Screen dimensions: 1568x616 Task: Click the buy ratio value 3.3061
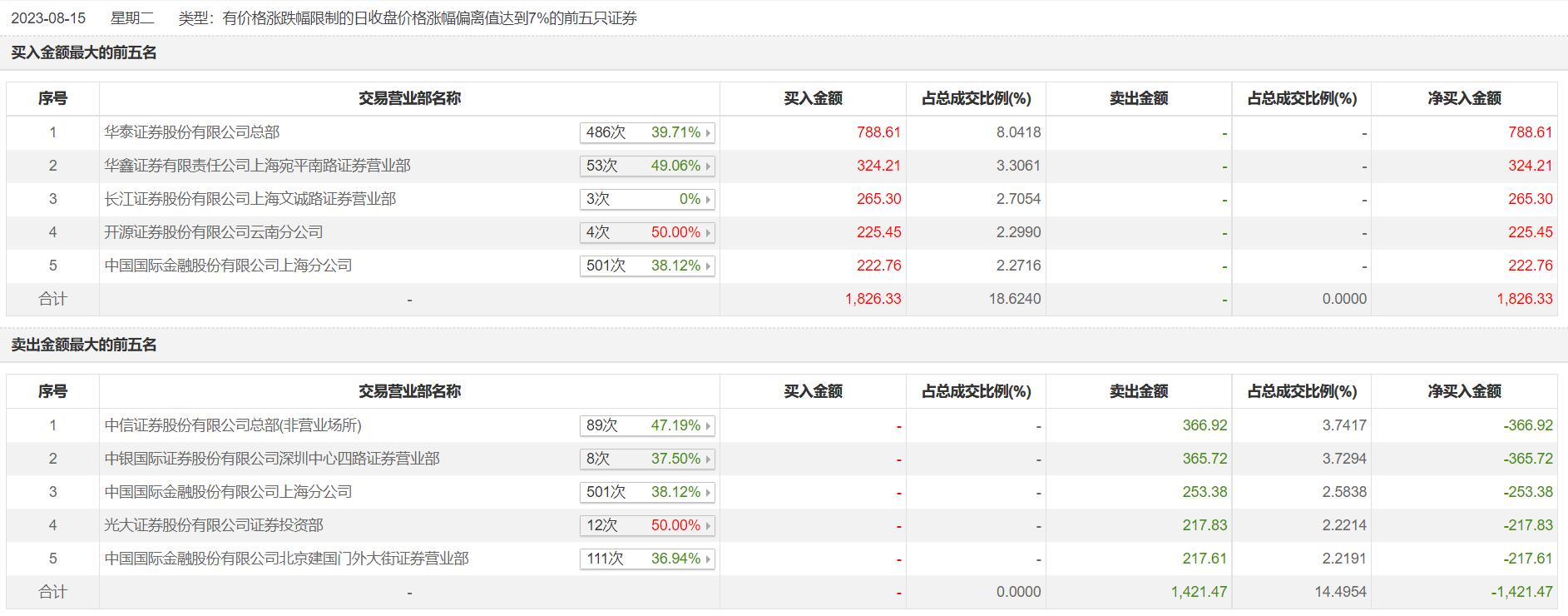tap(1018, 166)
